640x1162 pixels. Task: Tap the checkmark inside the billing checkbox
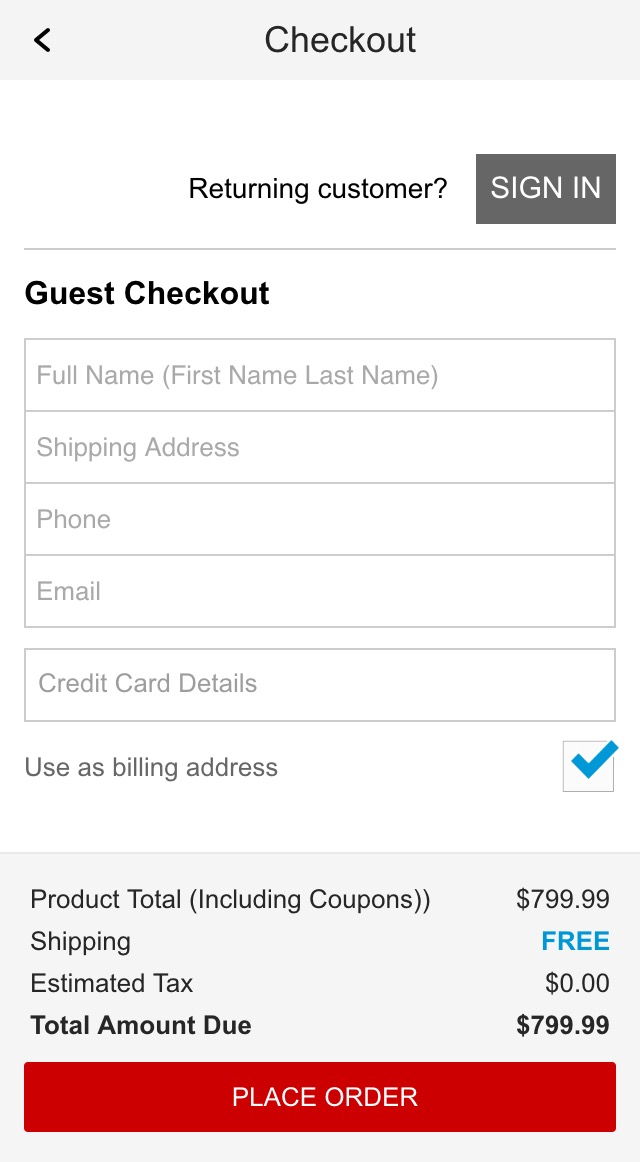point(588,765)
